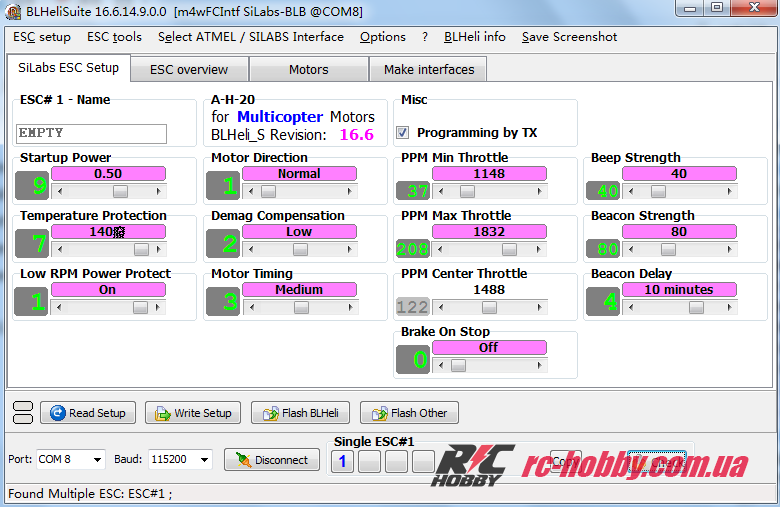Open the Motors tab
Screen dimensions: 780x507
tap(308, 70)
